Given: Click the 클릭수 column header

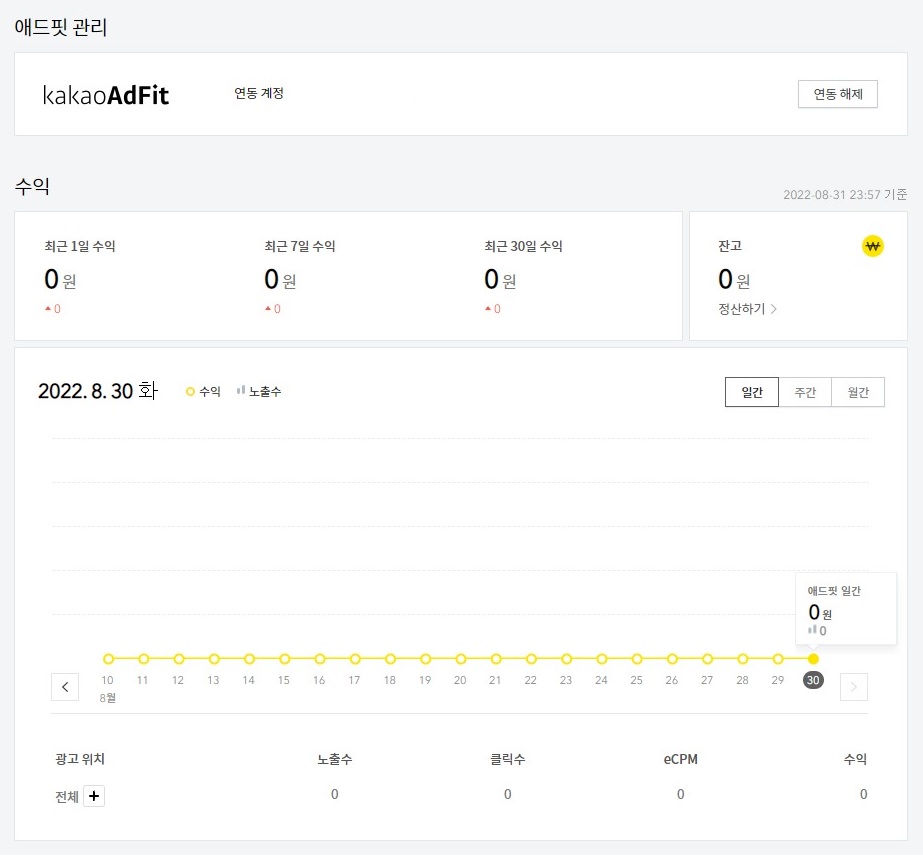Looking at the screenshot, I should (507, 759).
